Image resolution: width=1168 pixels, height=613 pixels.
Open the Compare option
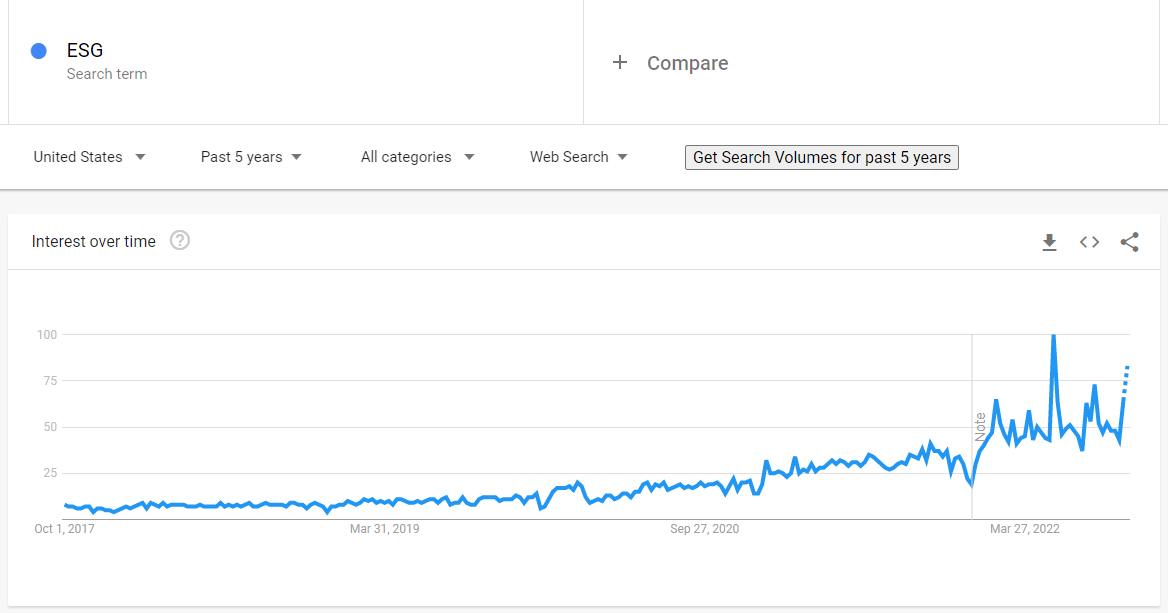687,63
